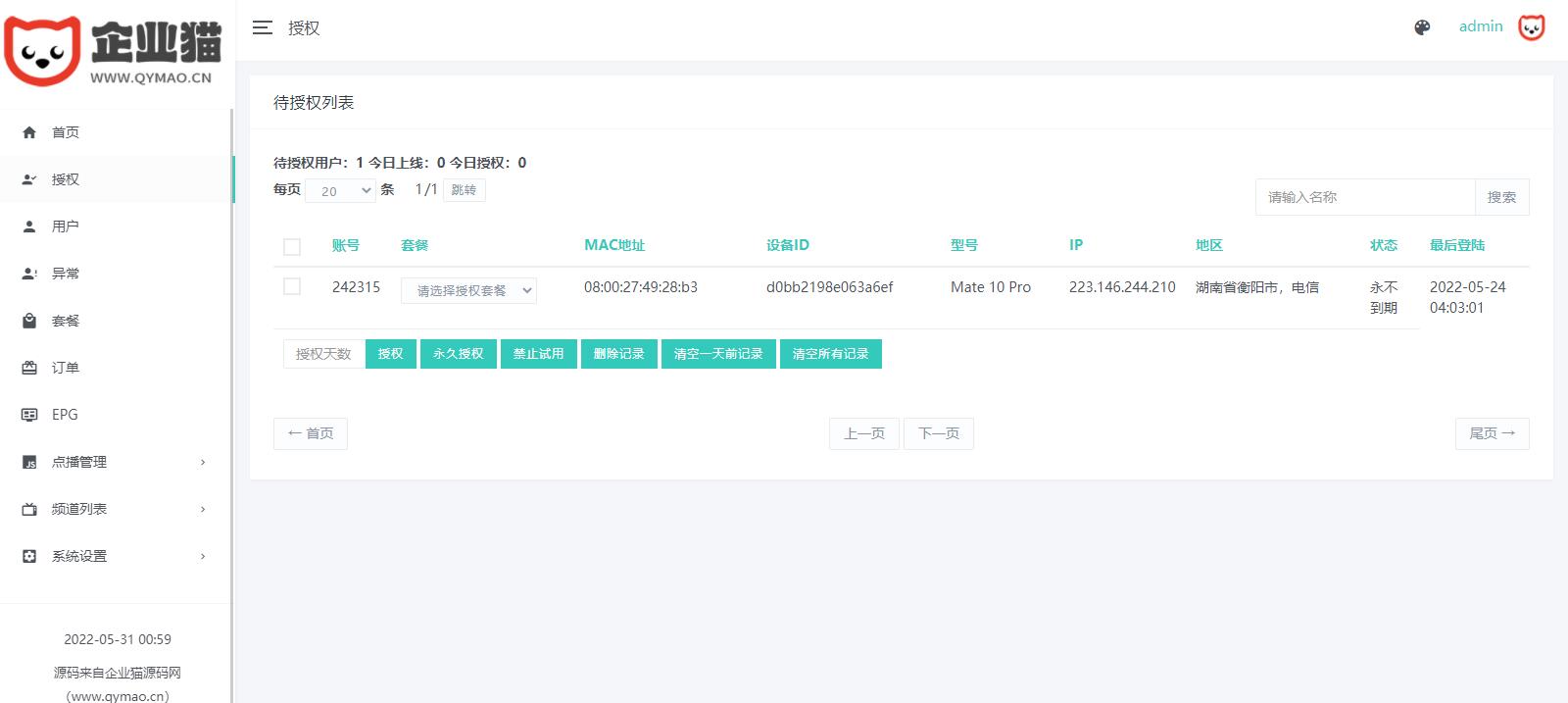
Task: Click the 清空所有记录 button
Action: 830,354
